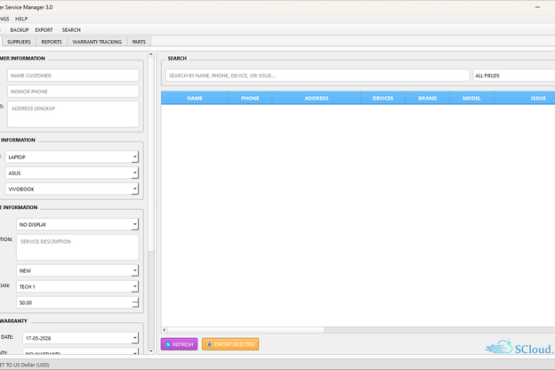Click the left panel scroll up arrow
This screenshot has height=370, width=555.
(x=151, y=54)
